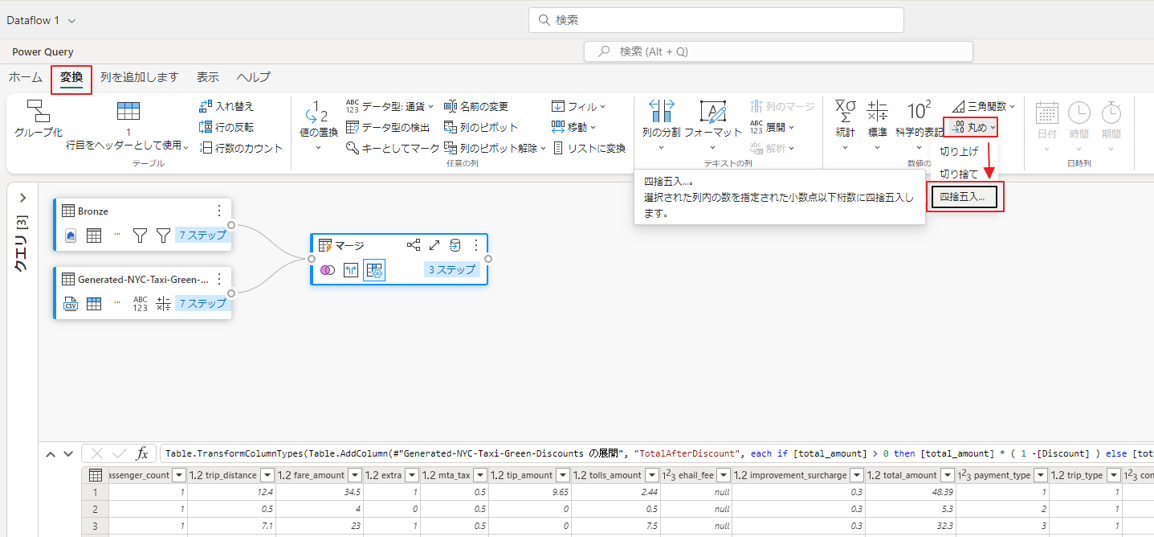Viewport: 1154px width, 537px height.
Task: Choose 四捨五入... from the rounding menu
Action: click(965, 198)
